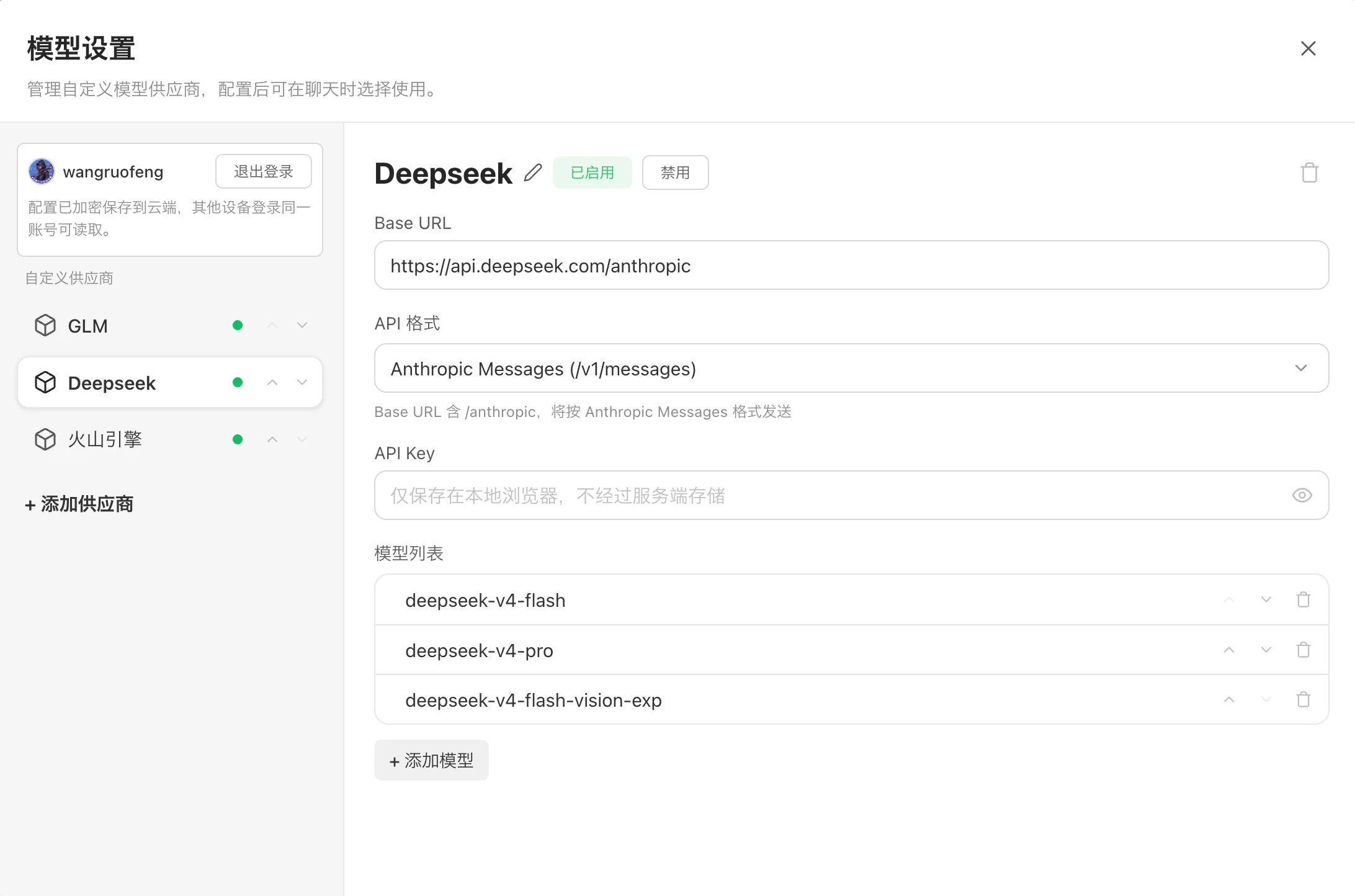Image resolution: width=1355 pixels, height=896 pixels.
Task: Click 添加模型 to add a model
Action: pos(431,760)
